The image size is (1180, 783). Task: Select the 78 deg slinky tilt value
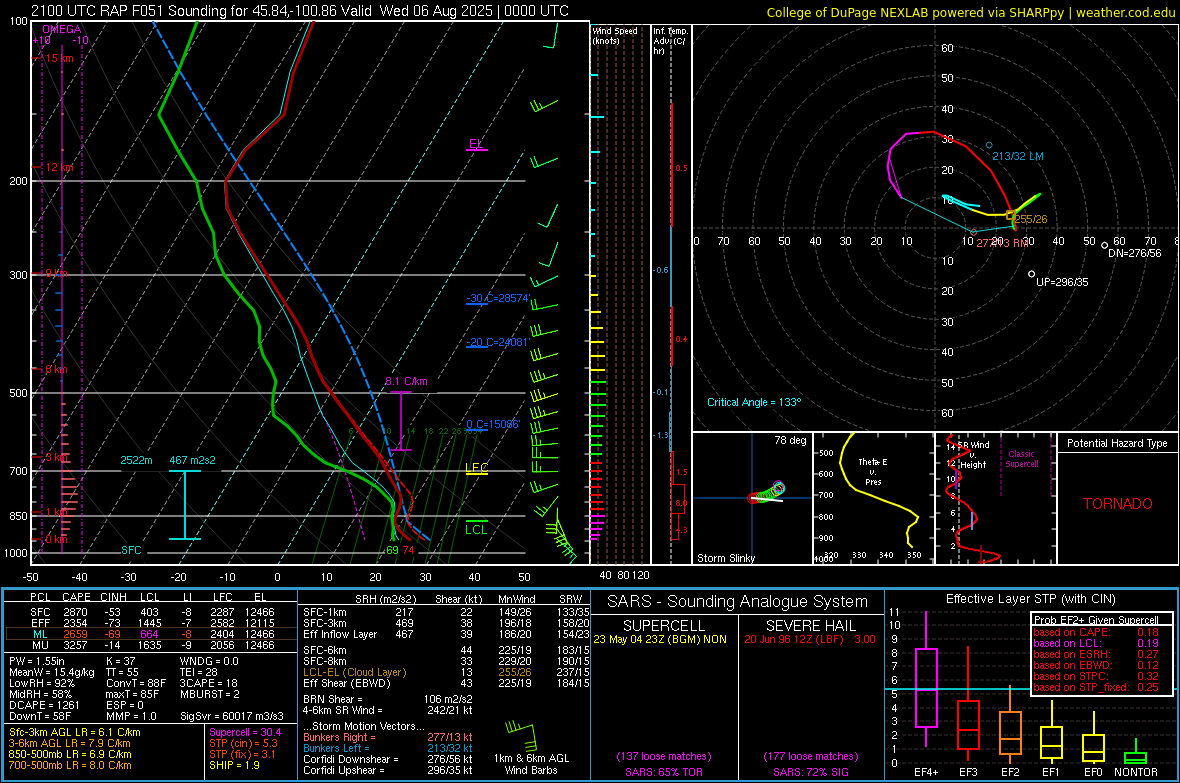(790, 440)
